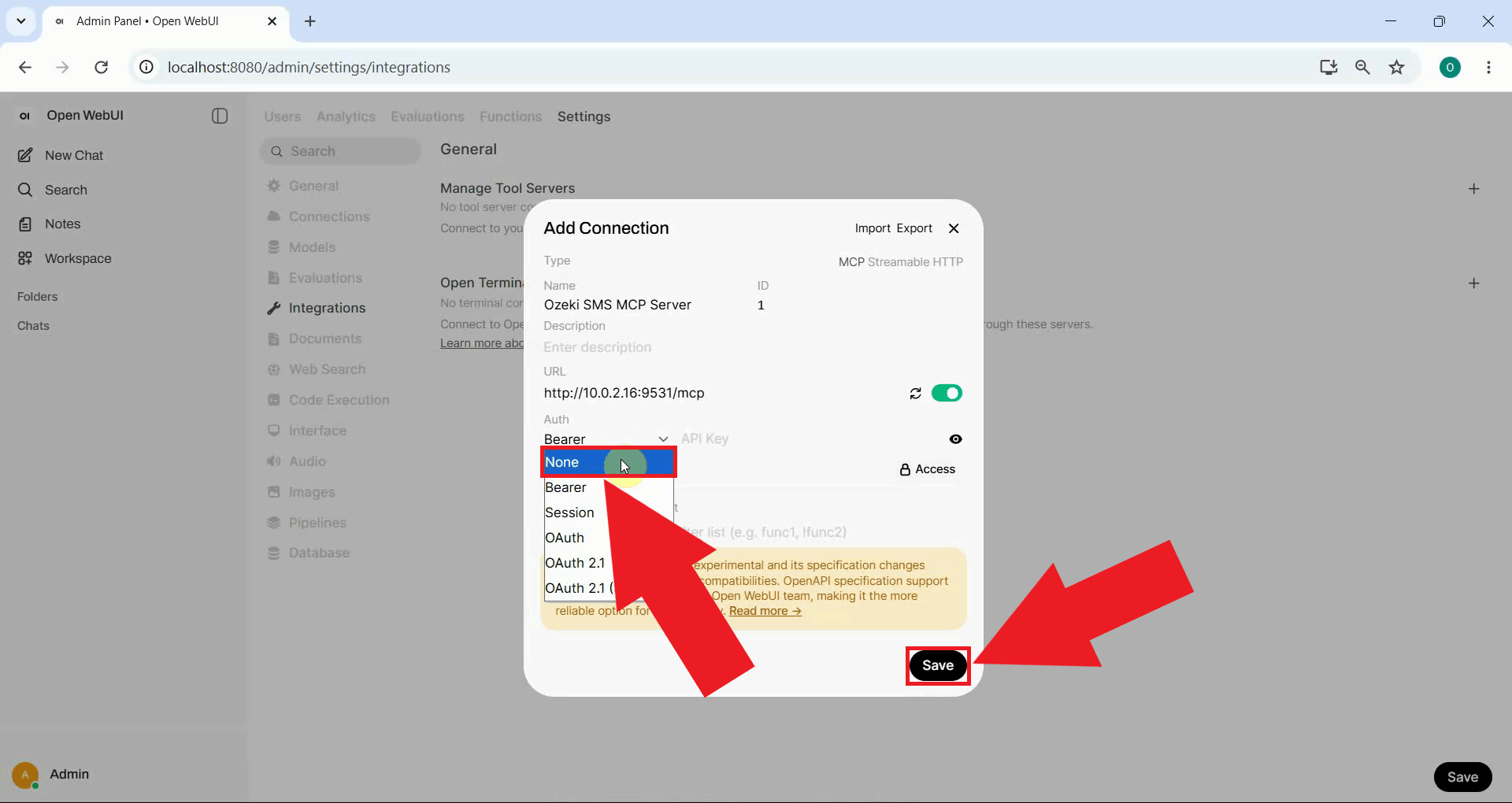The width and height of the screenshot is (1512, 803).
Task: Open Web Search settings section
Action: (317, 369)
